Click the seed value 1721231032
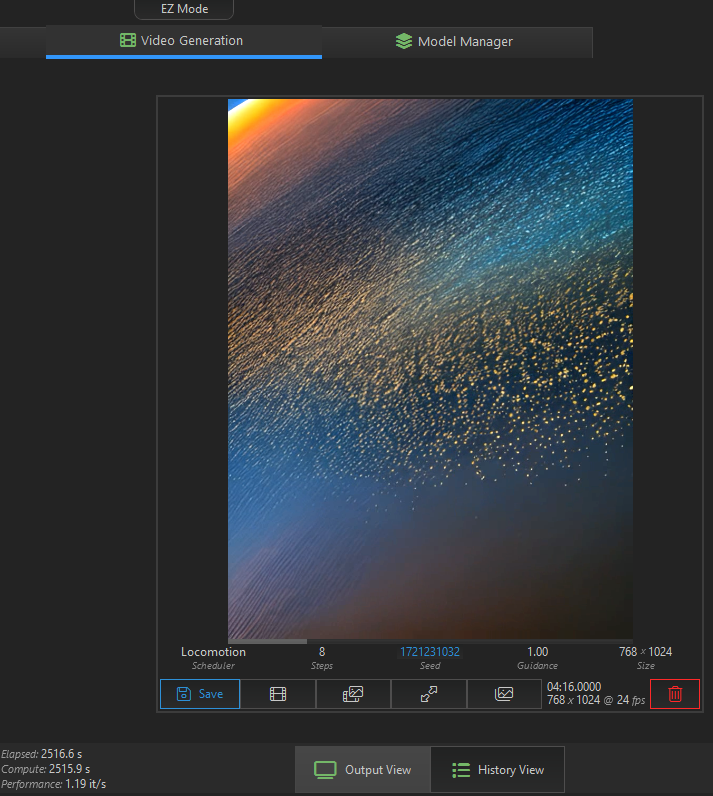The height and width of the screenshot is (796, 713). pyautogui.click(x=430, y=652)
